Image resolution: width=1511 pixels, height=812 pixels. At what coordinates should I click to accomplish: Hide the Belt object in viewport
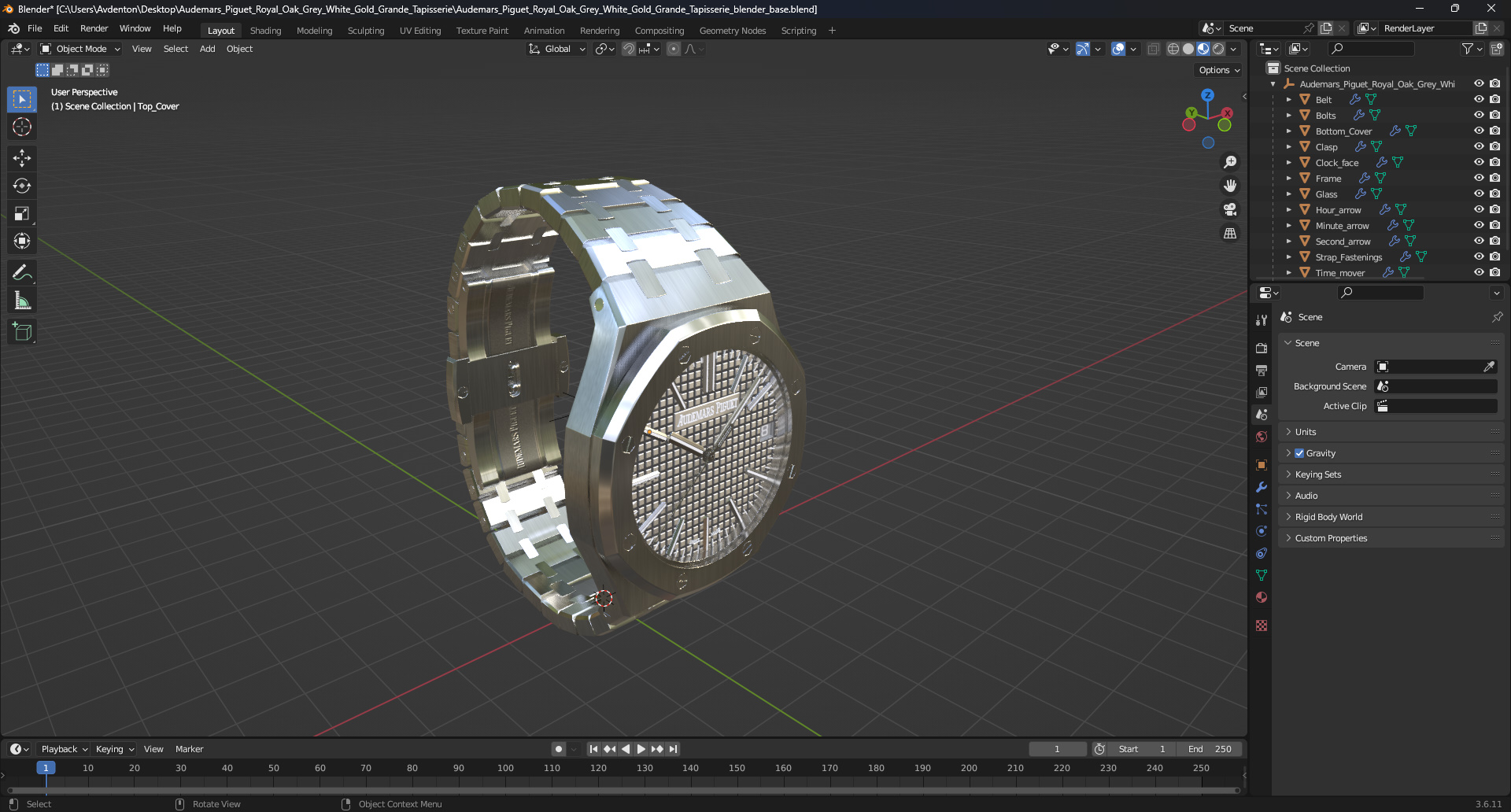pos(1479,99)
